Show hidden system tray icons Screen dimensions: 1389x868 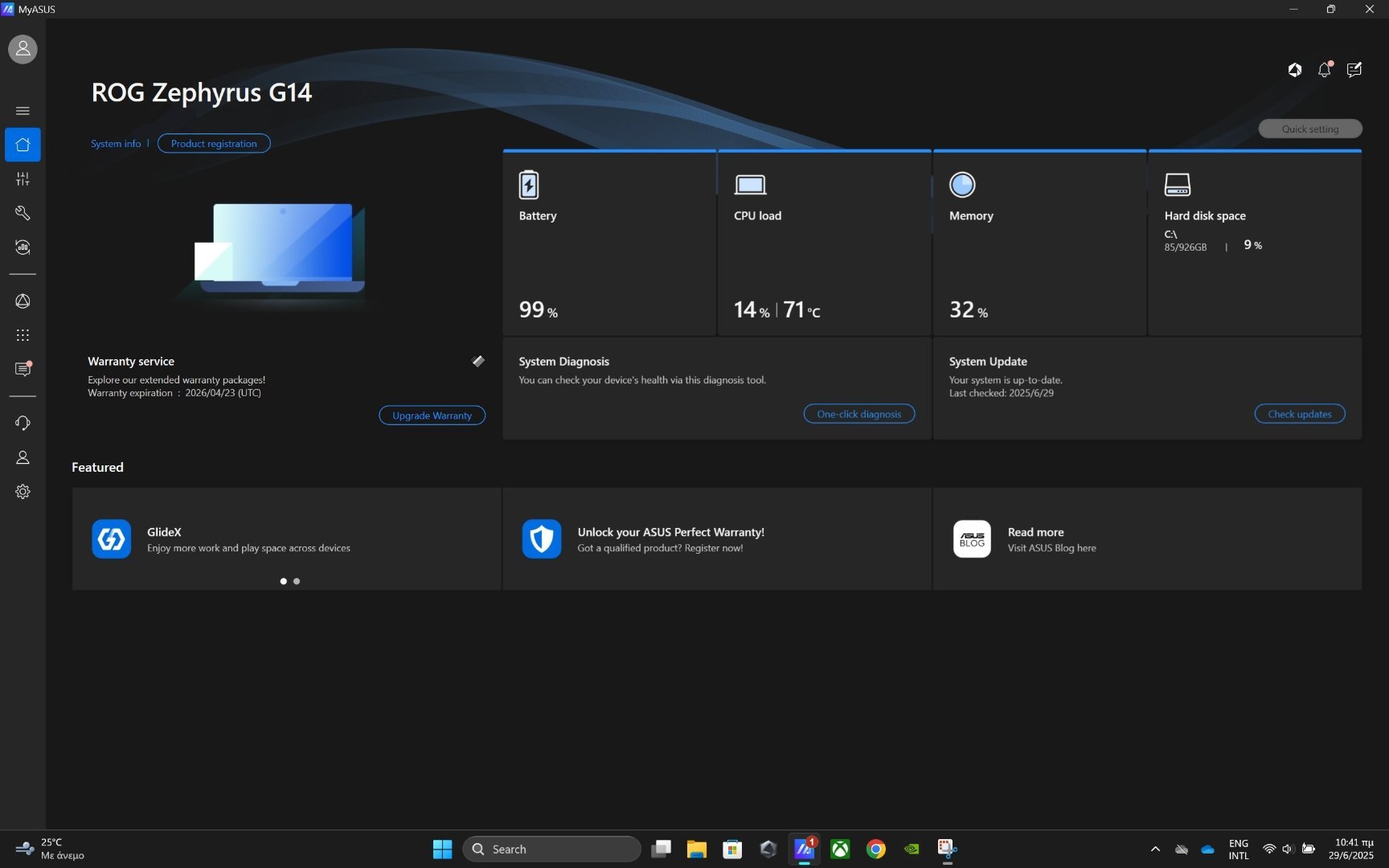coord(1155,849)
